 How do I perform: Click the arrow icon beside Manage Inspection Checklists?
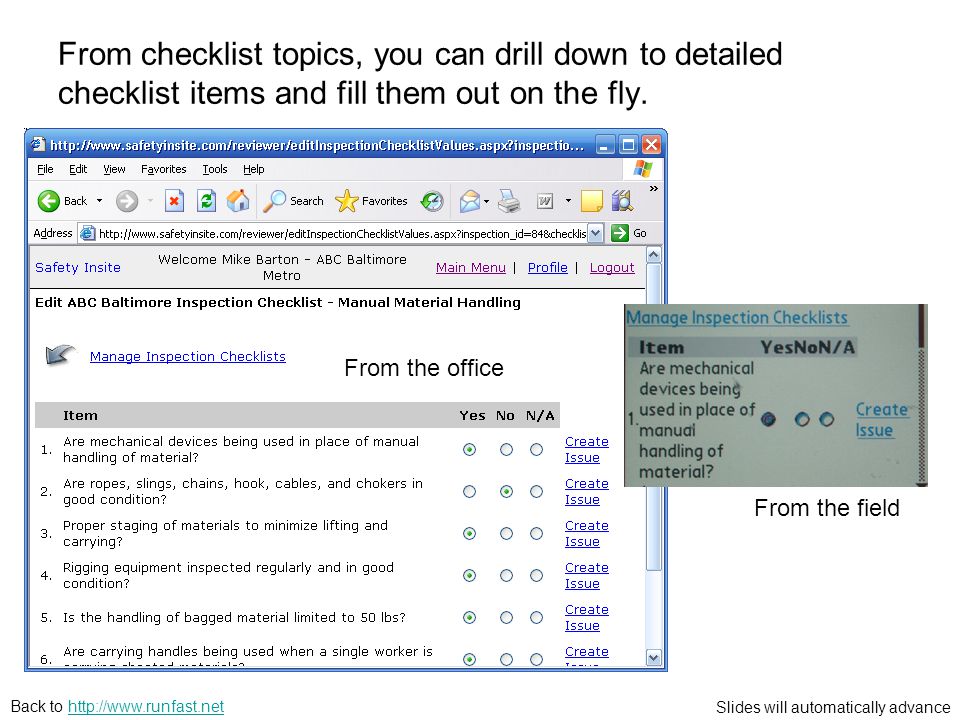[x=60, y=354]
